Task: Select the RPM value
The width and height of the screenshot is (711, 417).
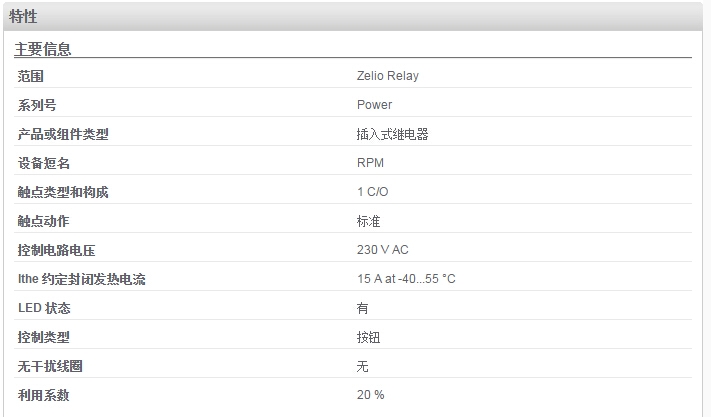Action: point(370,163)
